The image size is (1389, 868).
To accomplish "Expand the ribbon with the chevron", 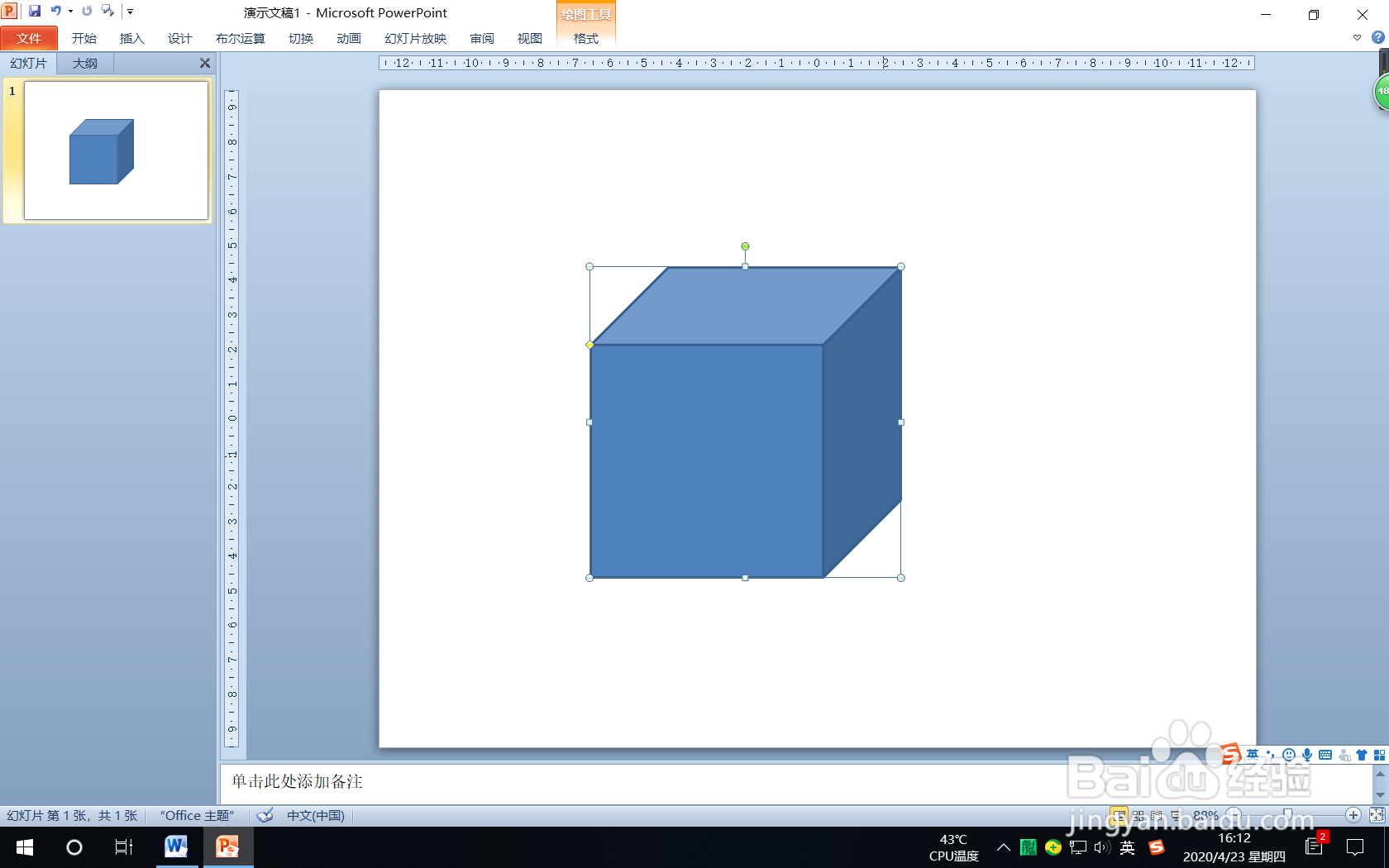I will coord(1357,37).
